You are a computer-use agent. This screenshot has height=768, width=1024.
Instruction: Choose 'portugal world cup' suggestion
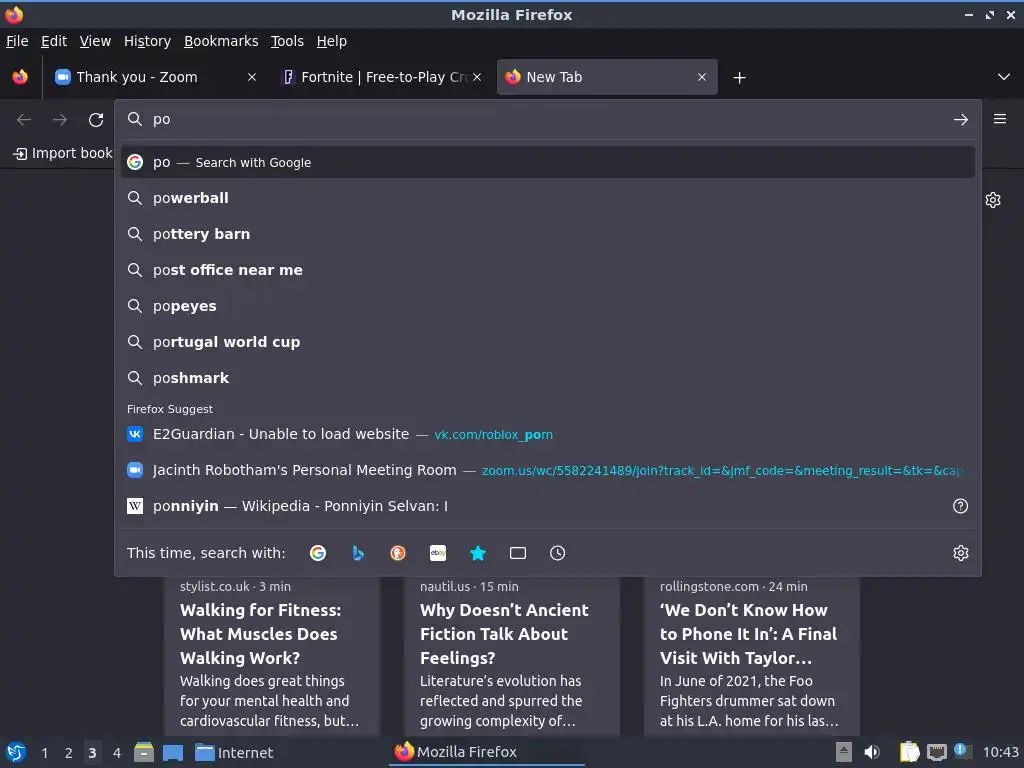[548, 342]
